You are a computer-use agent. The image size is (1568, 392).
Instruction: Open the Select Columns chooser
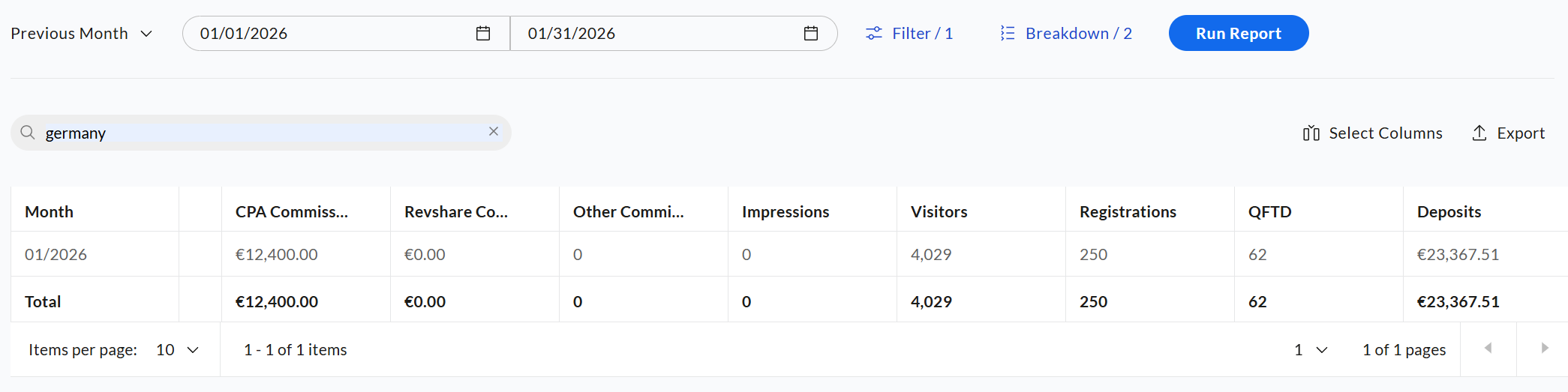pos(1373,133)
